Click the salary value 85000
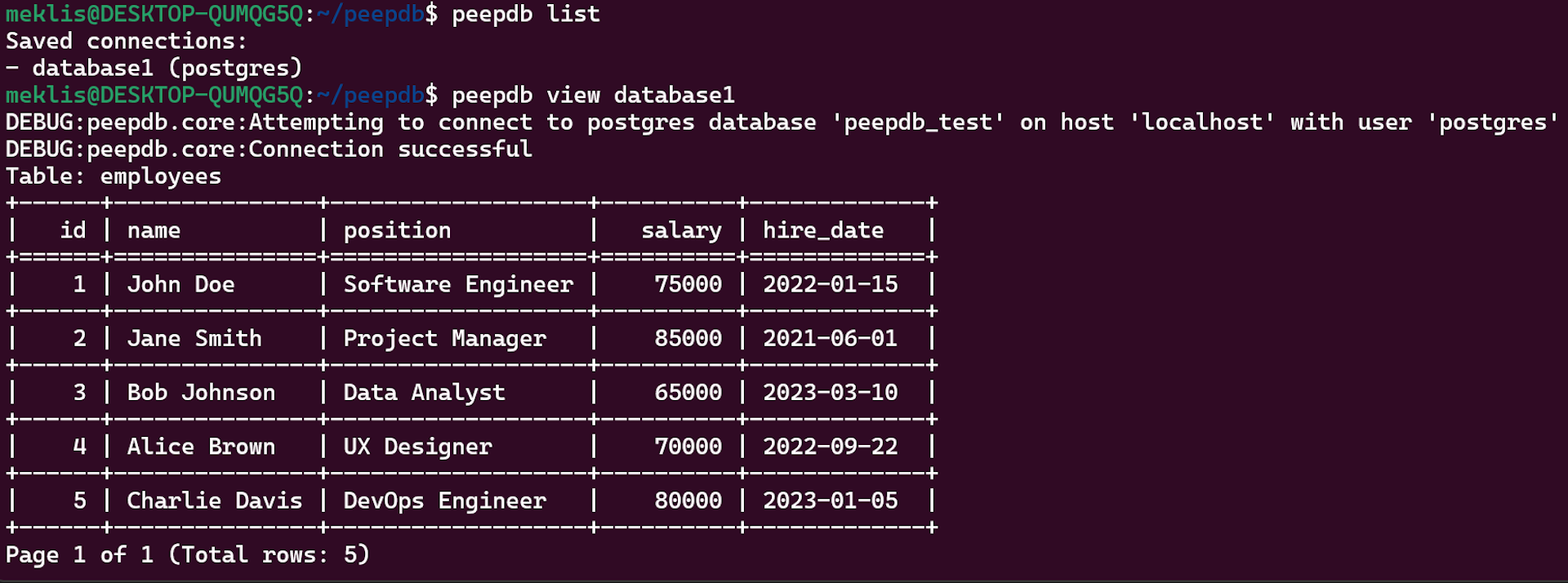The height and width of the screenshot is (583, 1568). (x=688, y=338)
